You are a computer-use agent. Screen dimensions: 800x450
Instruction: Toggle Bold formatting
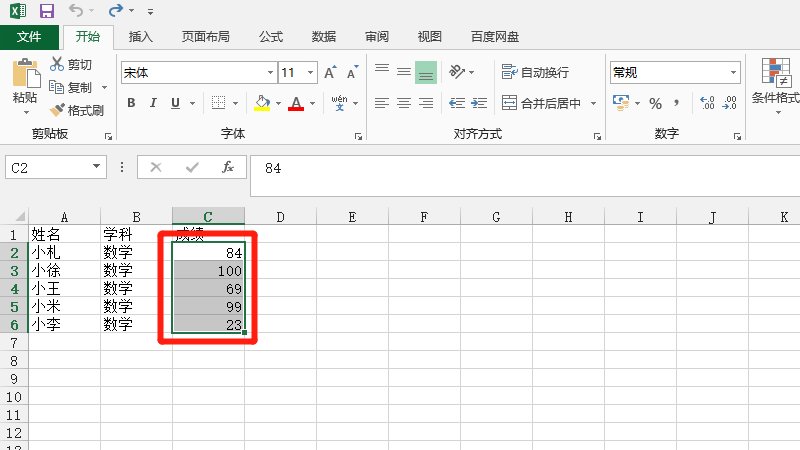point(131,103)
